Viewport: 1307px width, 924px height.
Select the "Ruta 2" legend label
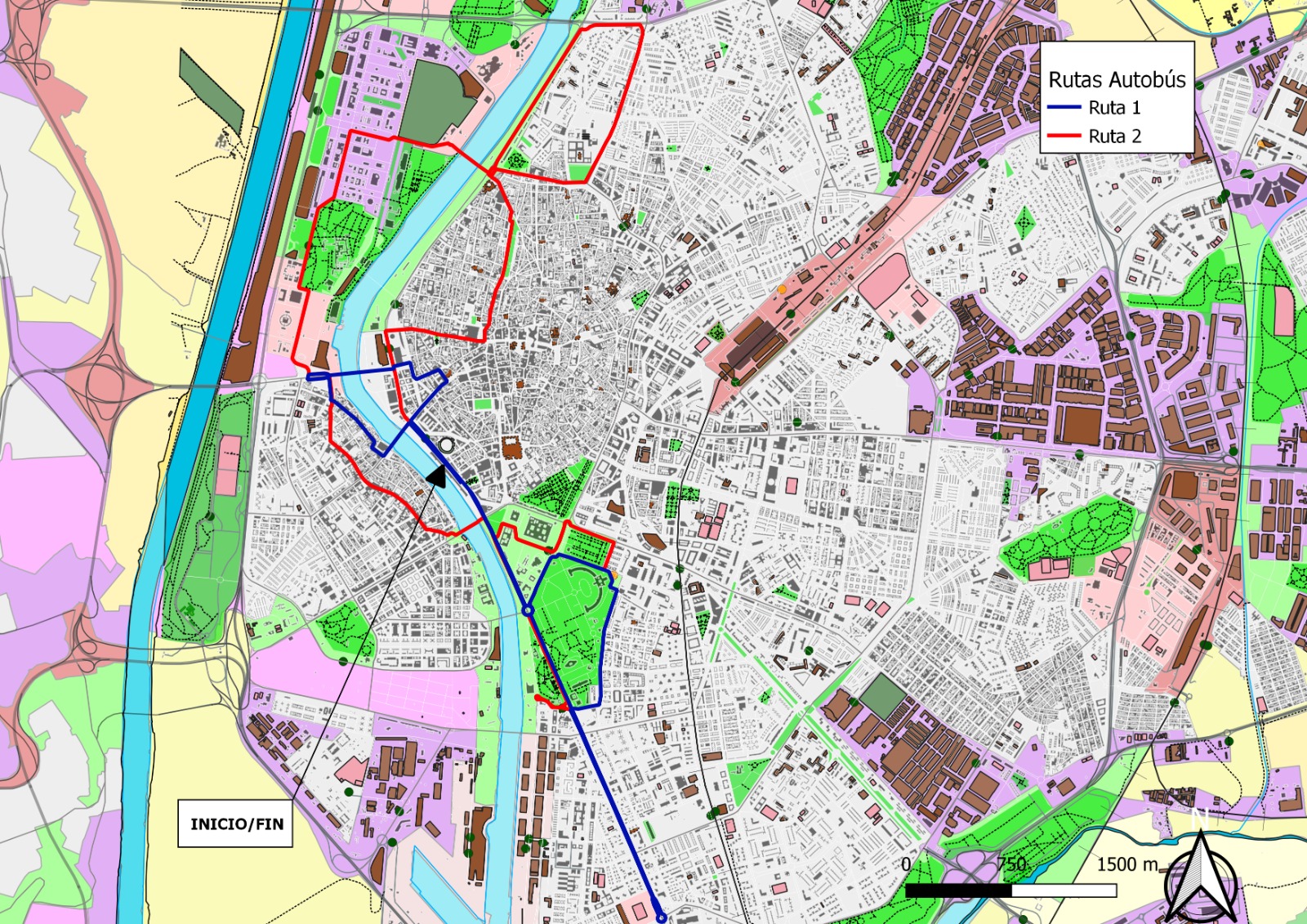1114,136
